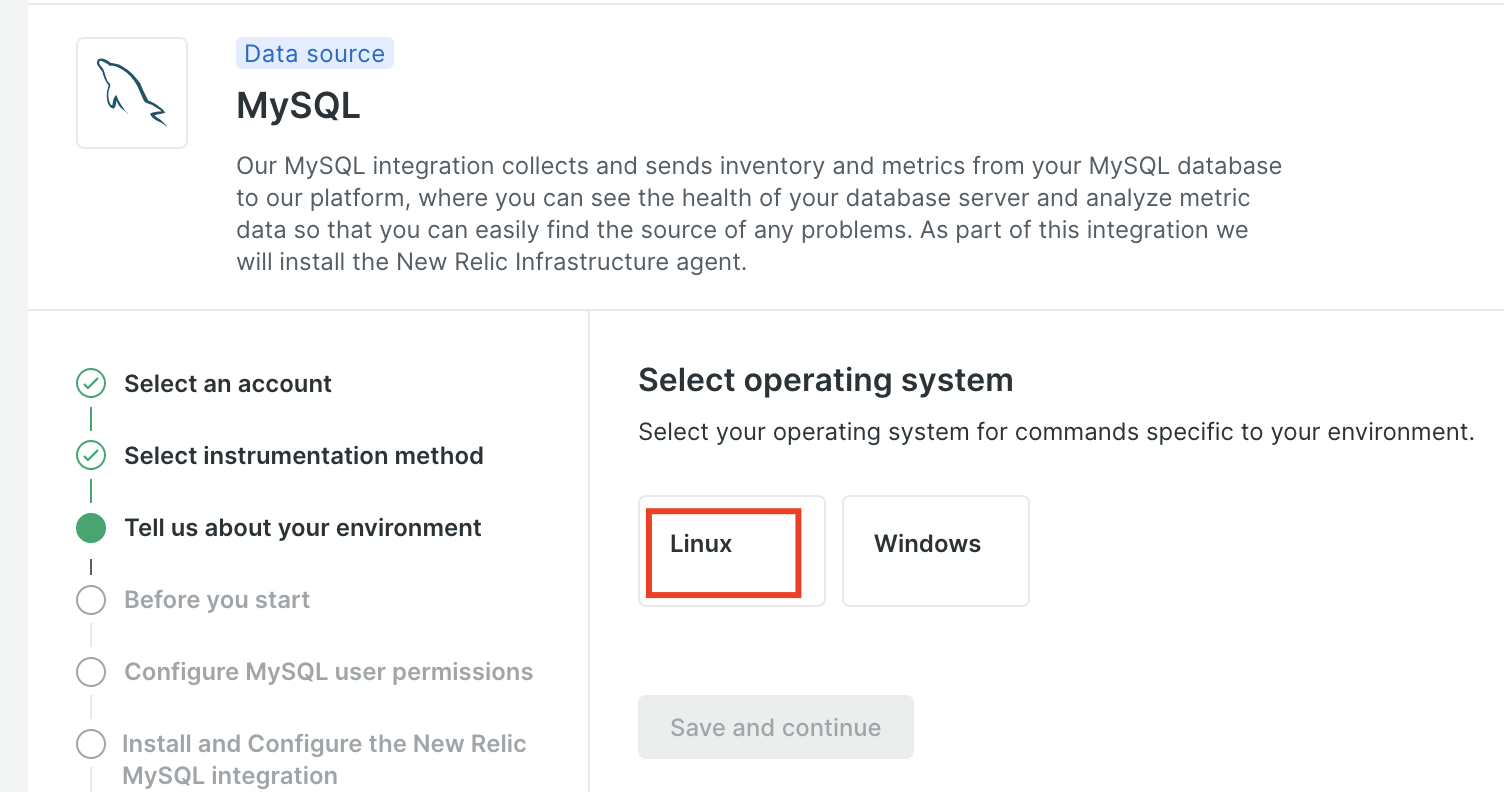Open the 'Install and Configure the New Relic MySQL integration' step

tap(324, 760)
